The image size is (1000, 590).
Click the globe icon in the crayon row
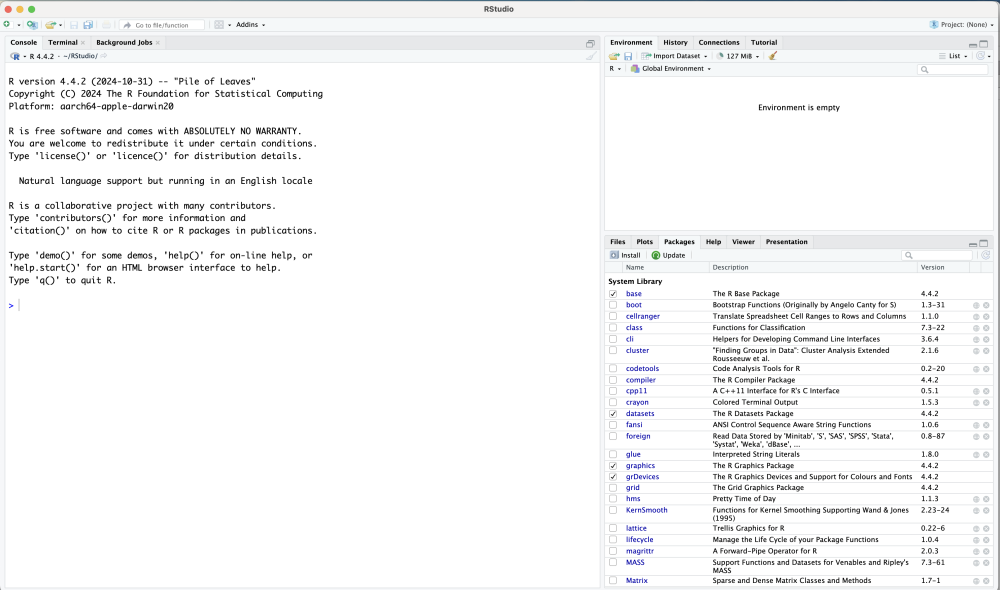976,403
